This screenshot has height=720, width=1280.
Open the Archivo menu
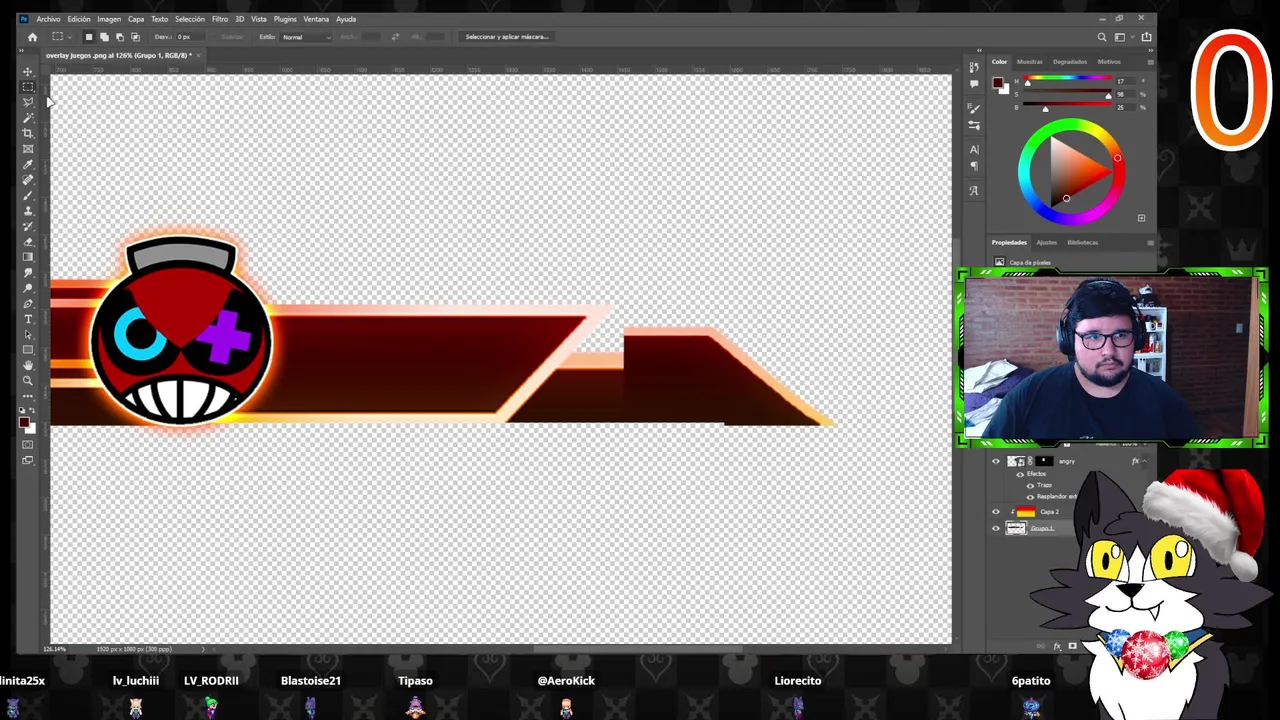point(48,19)
